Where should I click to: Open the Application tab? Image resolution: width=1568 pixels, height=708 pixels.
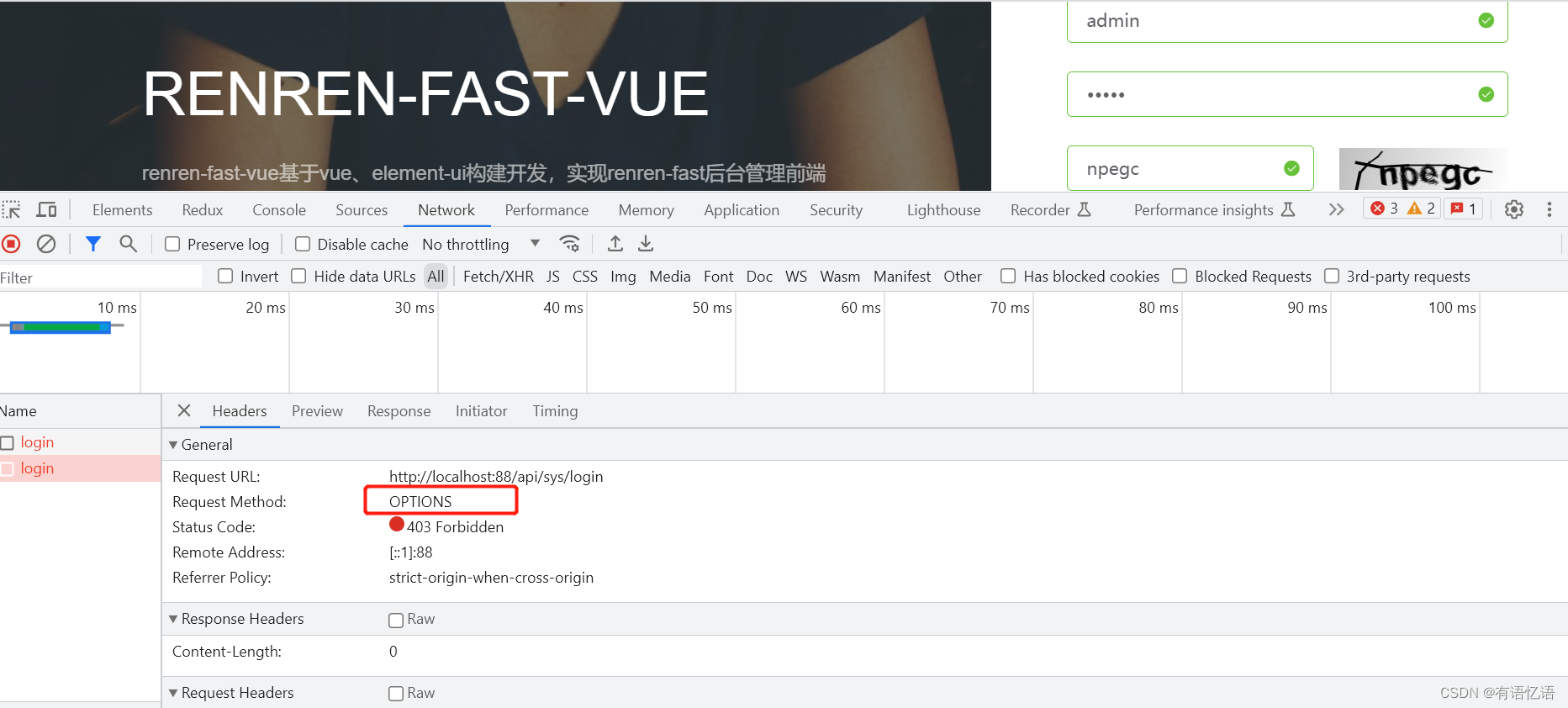coord(742,210)
